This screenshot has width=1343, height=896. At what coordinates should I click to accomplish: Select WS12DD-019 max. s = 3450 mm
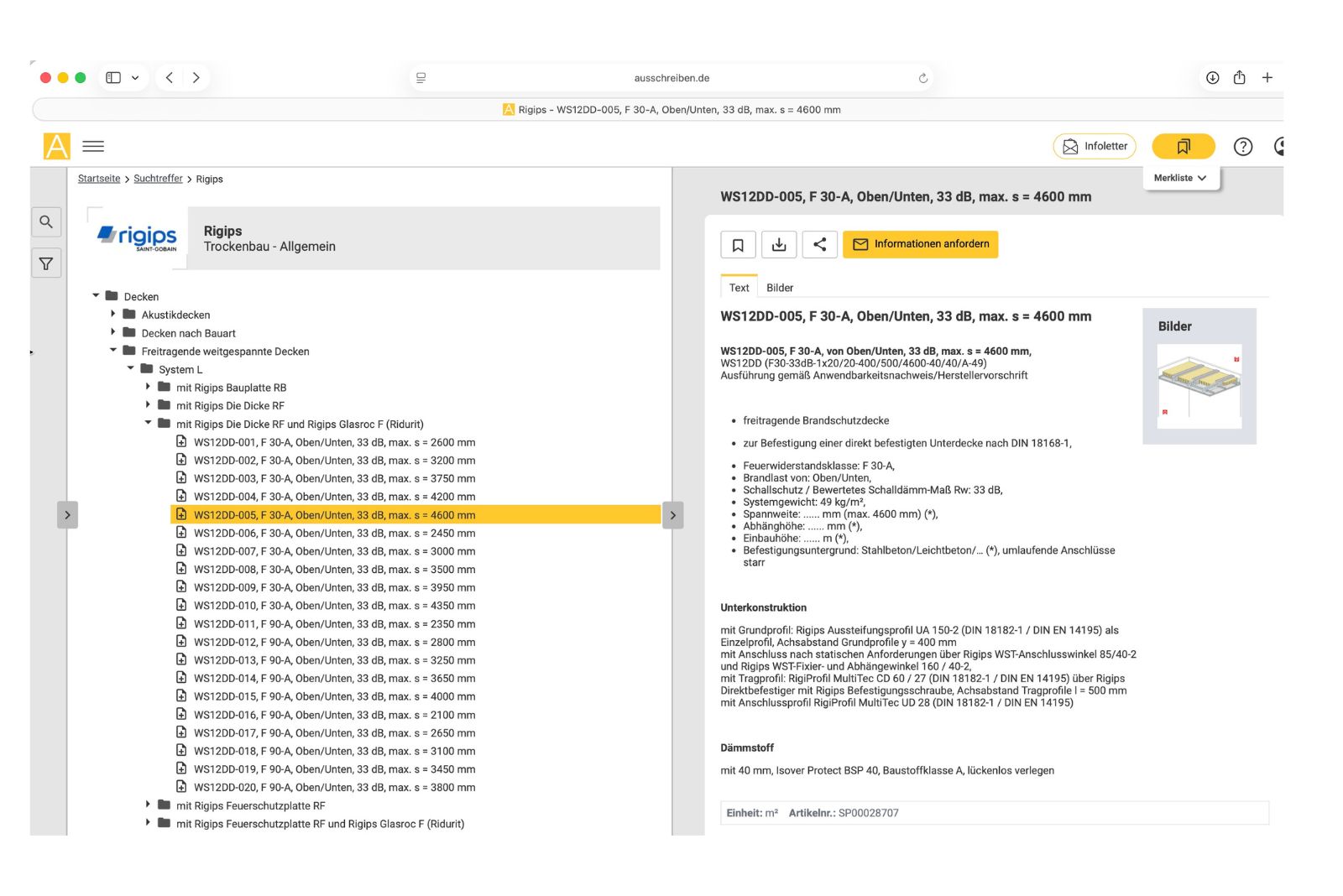[334, 769]
